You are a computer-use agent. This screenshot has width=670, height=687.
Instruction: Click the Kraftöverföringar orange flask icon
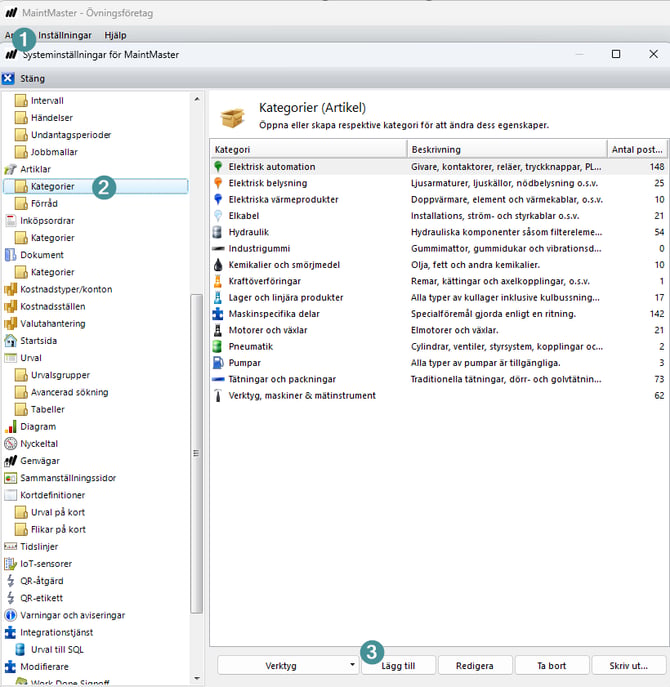pyautogui.click(x=218, y=281)
